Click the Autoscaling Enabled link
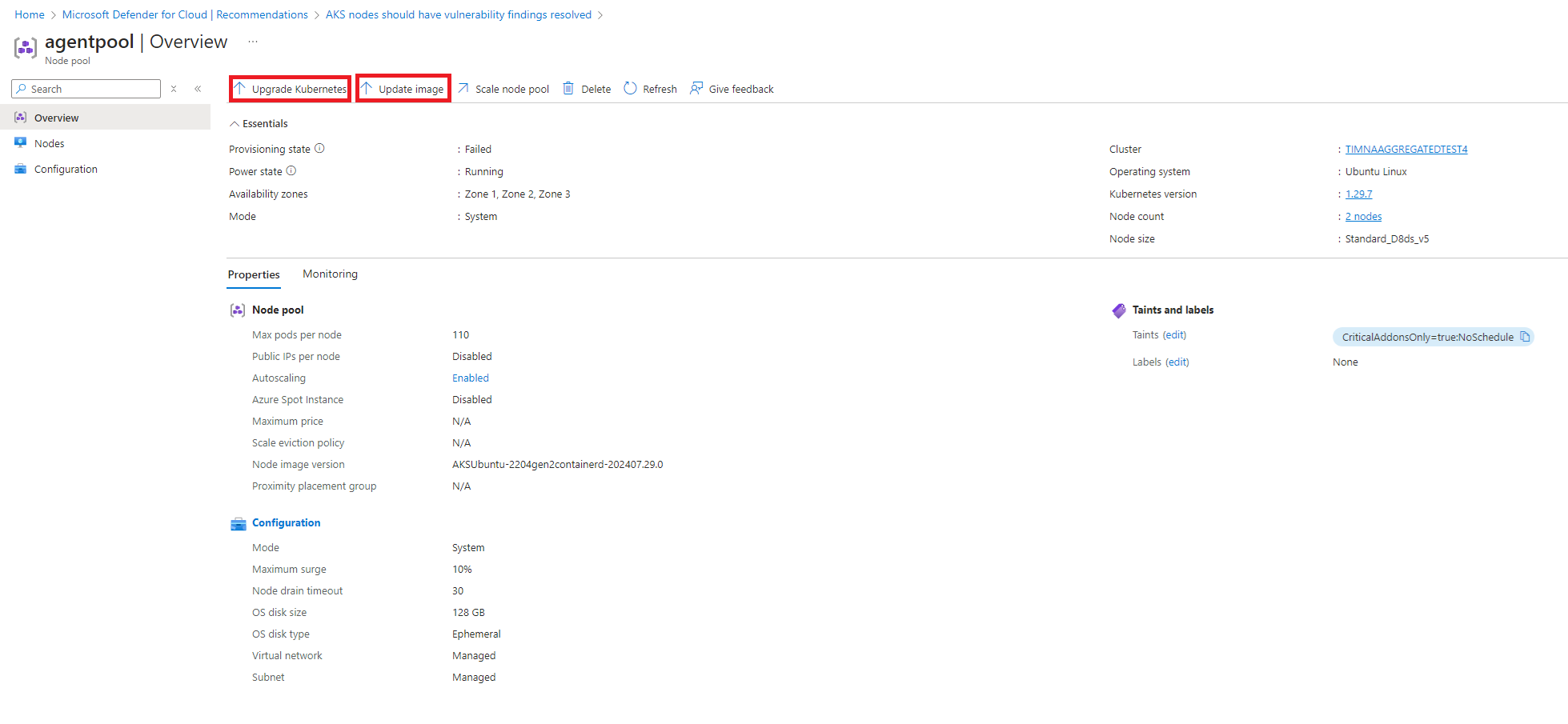Image resolution: width=1568 pixels, height=724 pixels. coord(471,378)
